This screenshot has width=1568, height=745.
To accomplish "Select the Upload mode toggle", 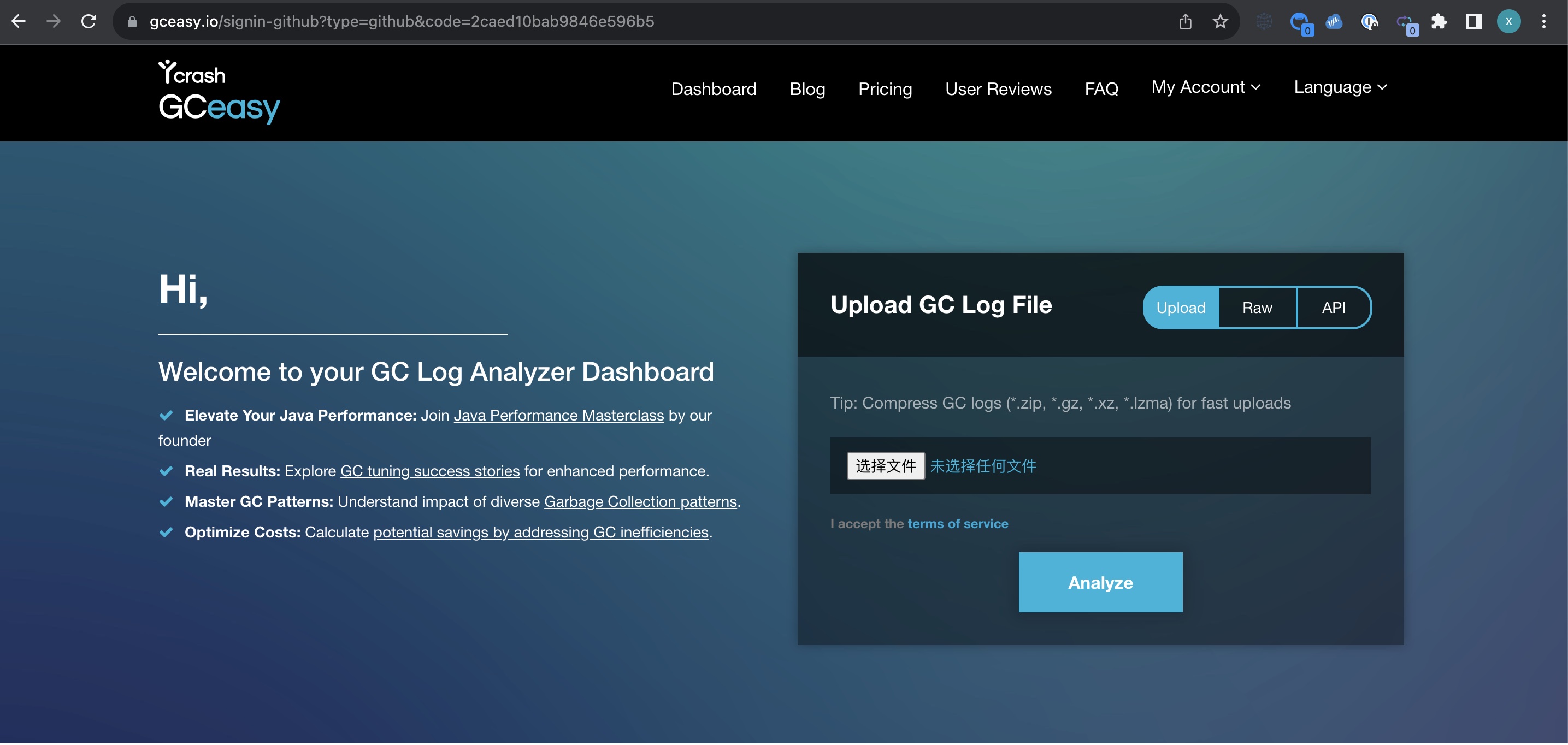I will click(x=1180, y=308).
